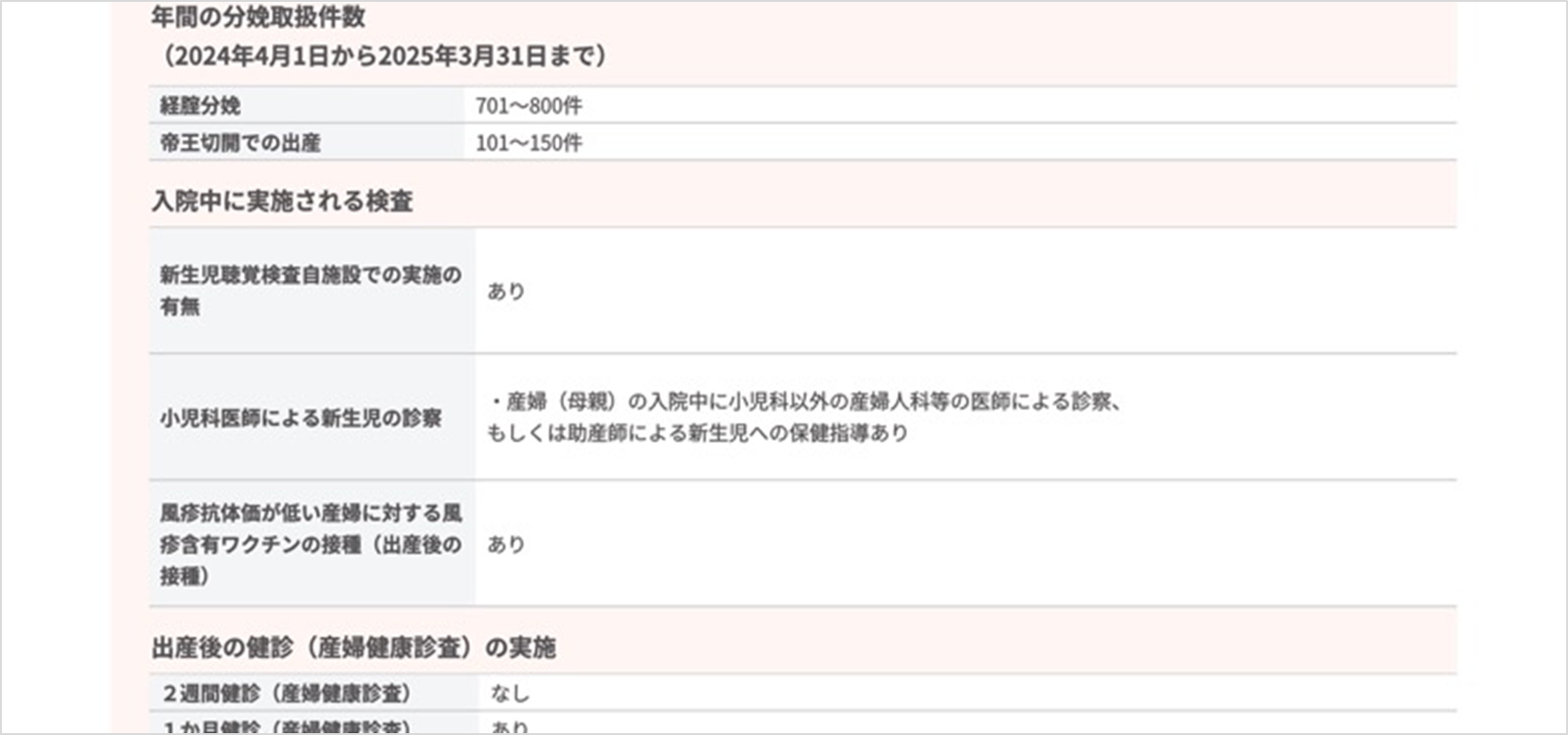Click the 出産後の健診(産婦健康診査)の実施 heading
Viewport: 1568px width, 735px height.
pos(353,647)
